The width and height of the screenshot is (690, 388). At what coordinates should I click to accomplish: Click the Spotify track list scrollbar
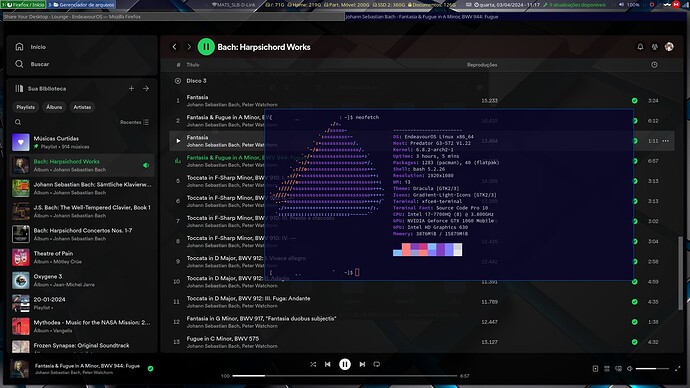681,273
